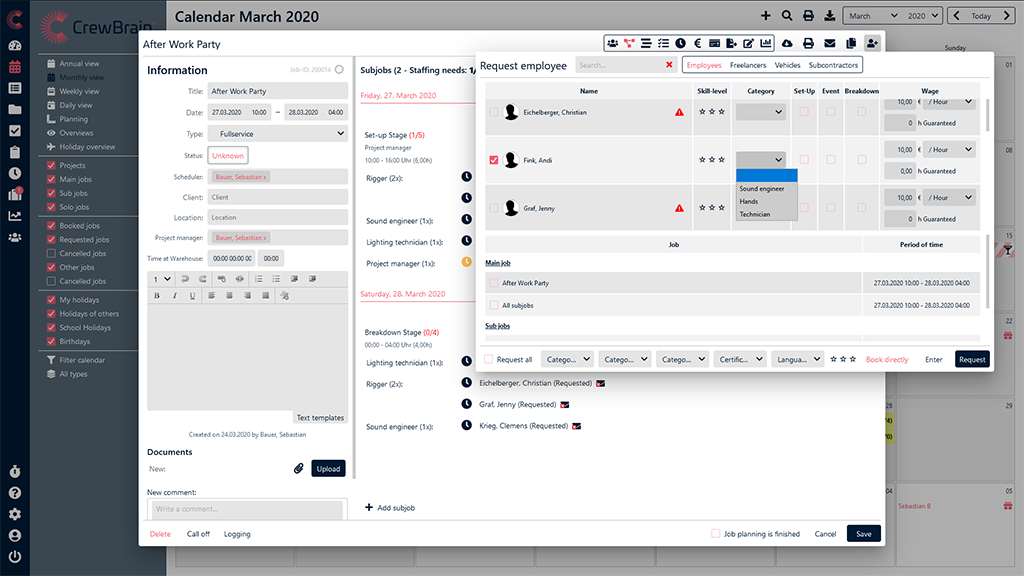Click the plus icon in calendar header
This screenshot has height=576, width=1024.
pos(766,16)
